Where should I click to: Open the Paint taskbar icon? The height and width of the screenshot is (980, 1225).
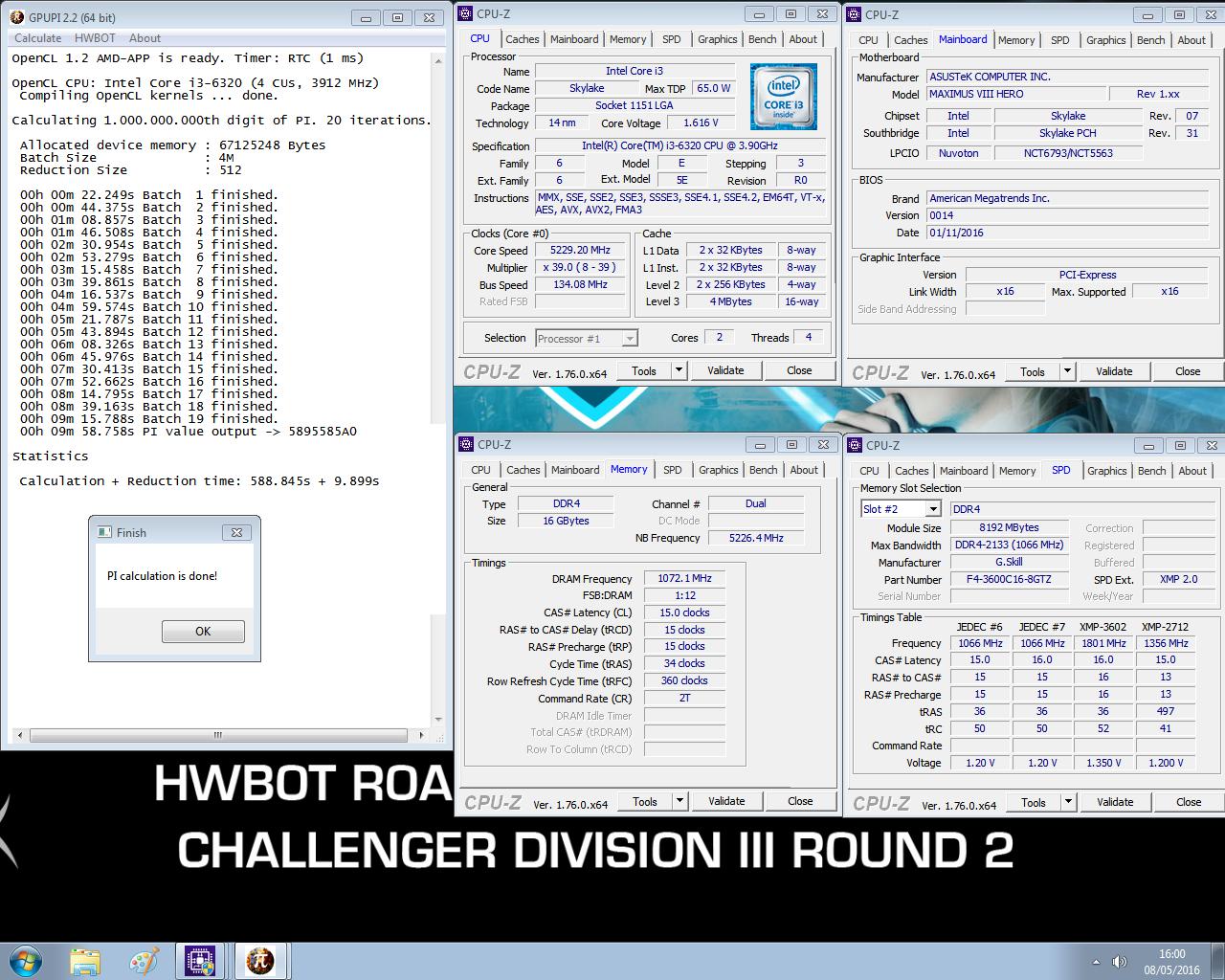click(144, 961)
